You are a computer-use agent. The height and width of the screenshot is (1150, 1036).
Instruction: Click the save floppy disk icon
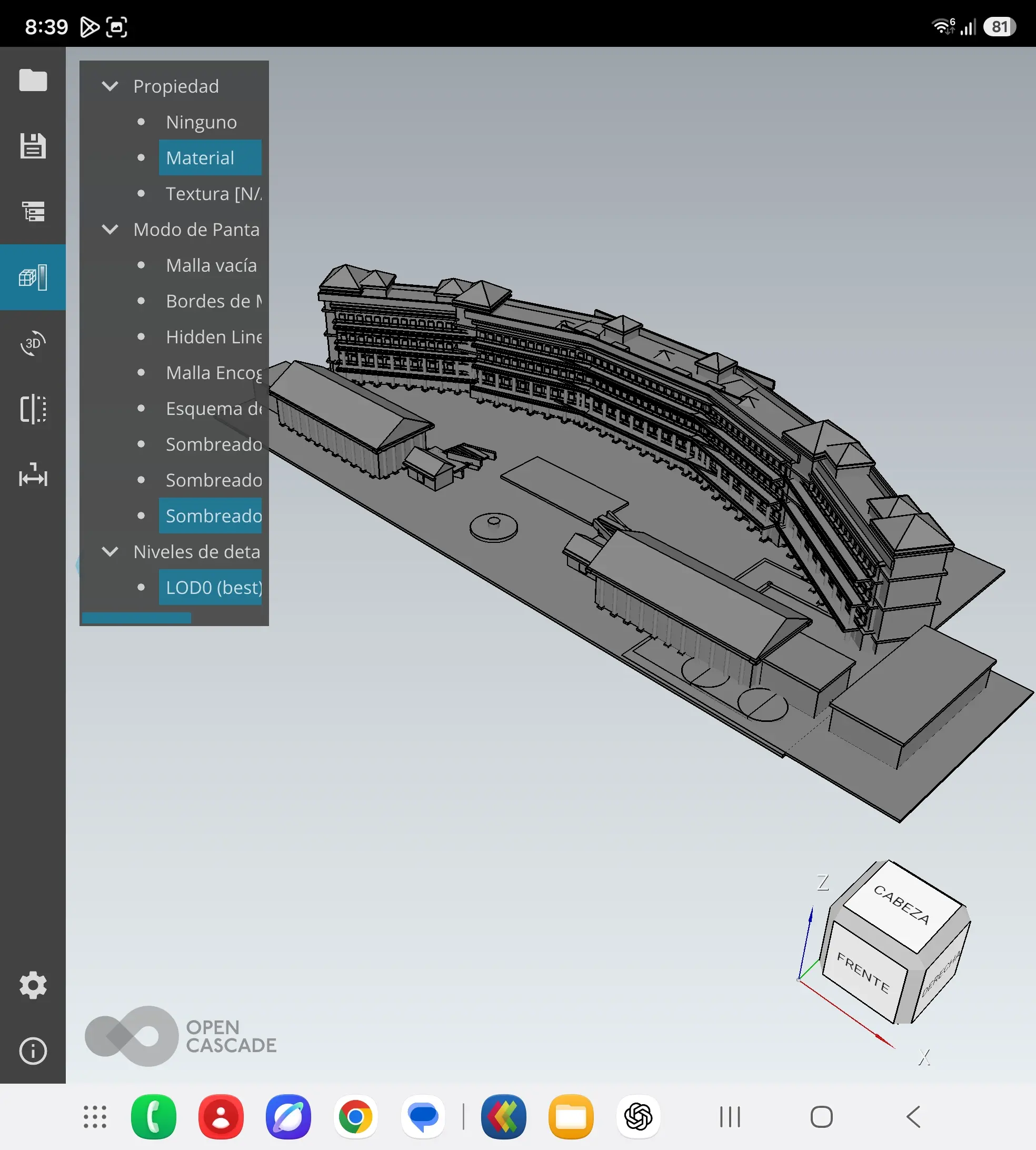point(33,146)
